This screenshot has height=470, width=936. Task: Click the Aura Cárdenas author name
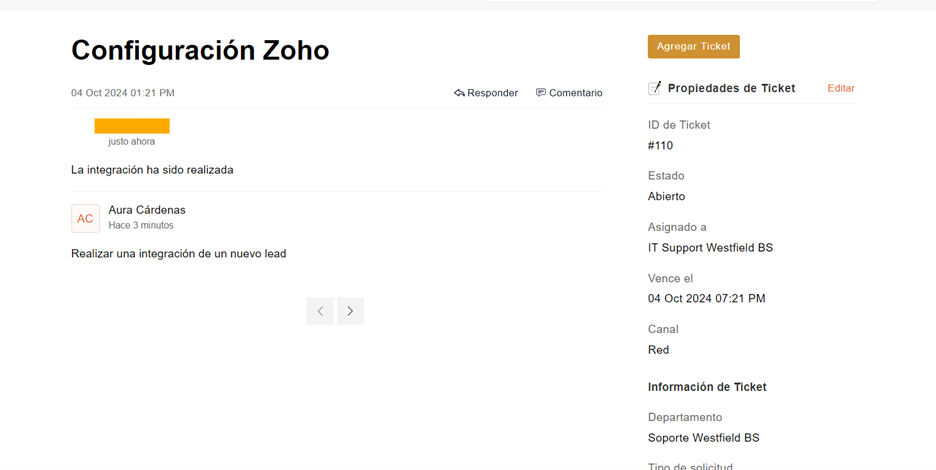(147, 210)
